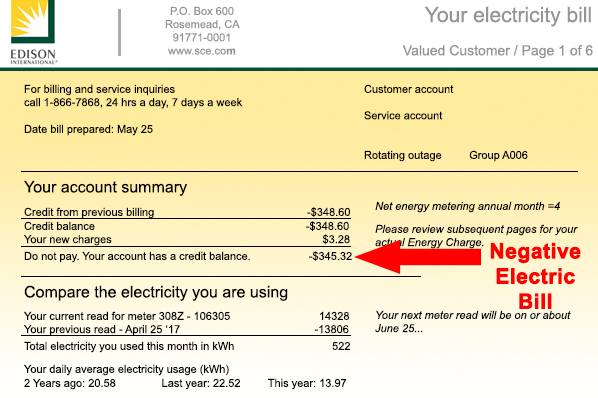
Task: Click 'Compare the electricity you are using' heading
Action: pyautogui.click(x=156, y=292)
